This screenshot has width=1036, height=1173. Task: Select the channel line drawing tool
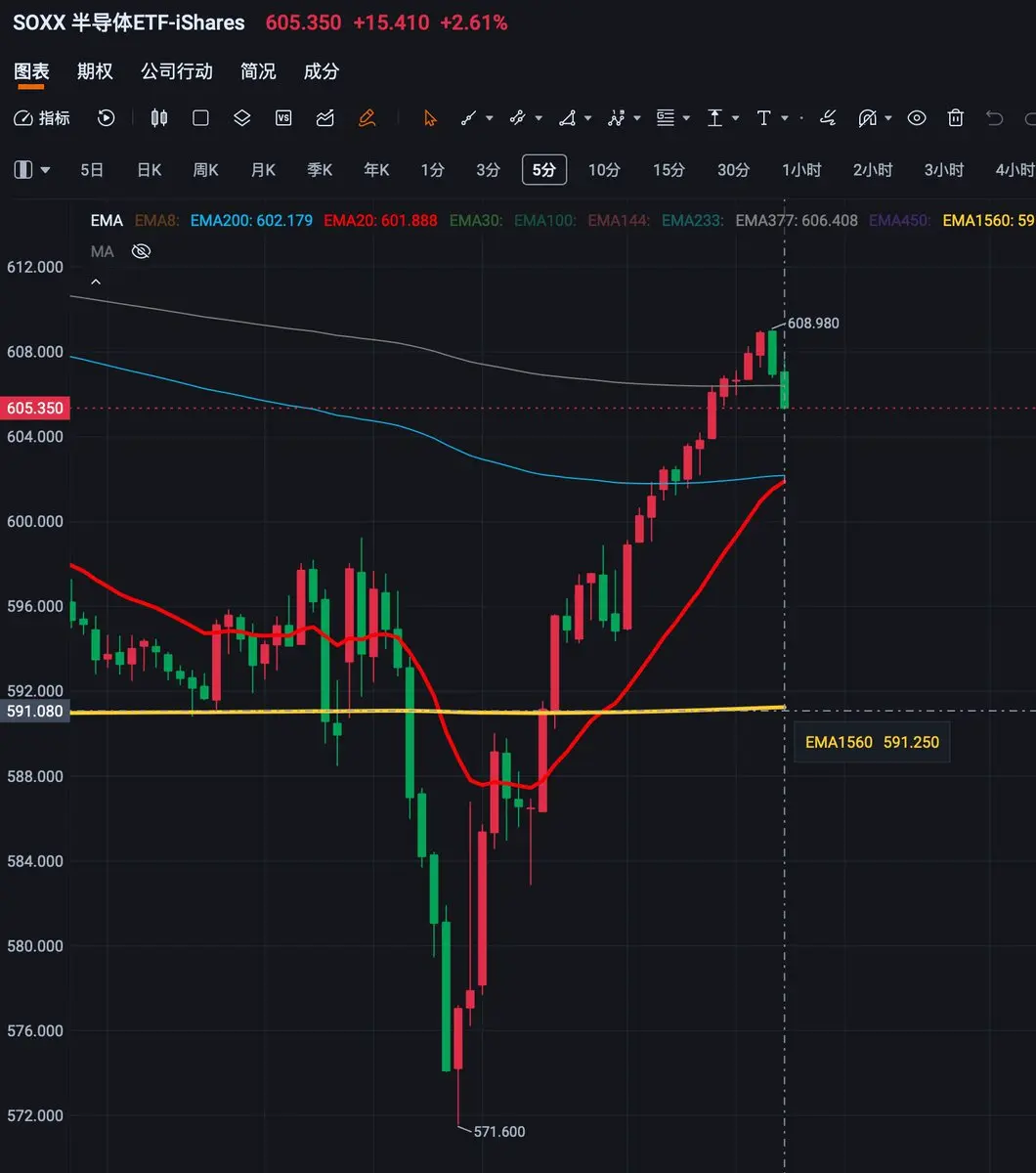(x=518, y=118)
